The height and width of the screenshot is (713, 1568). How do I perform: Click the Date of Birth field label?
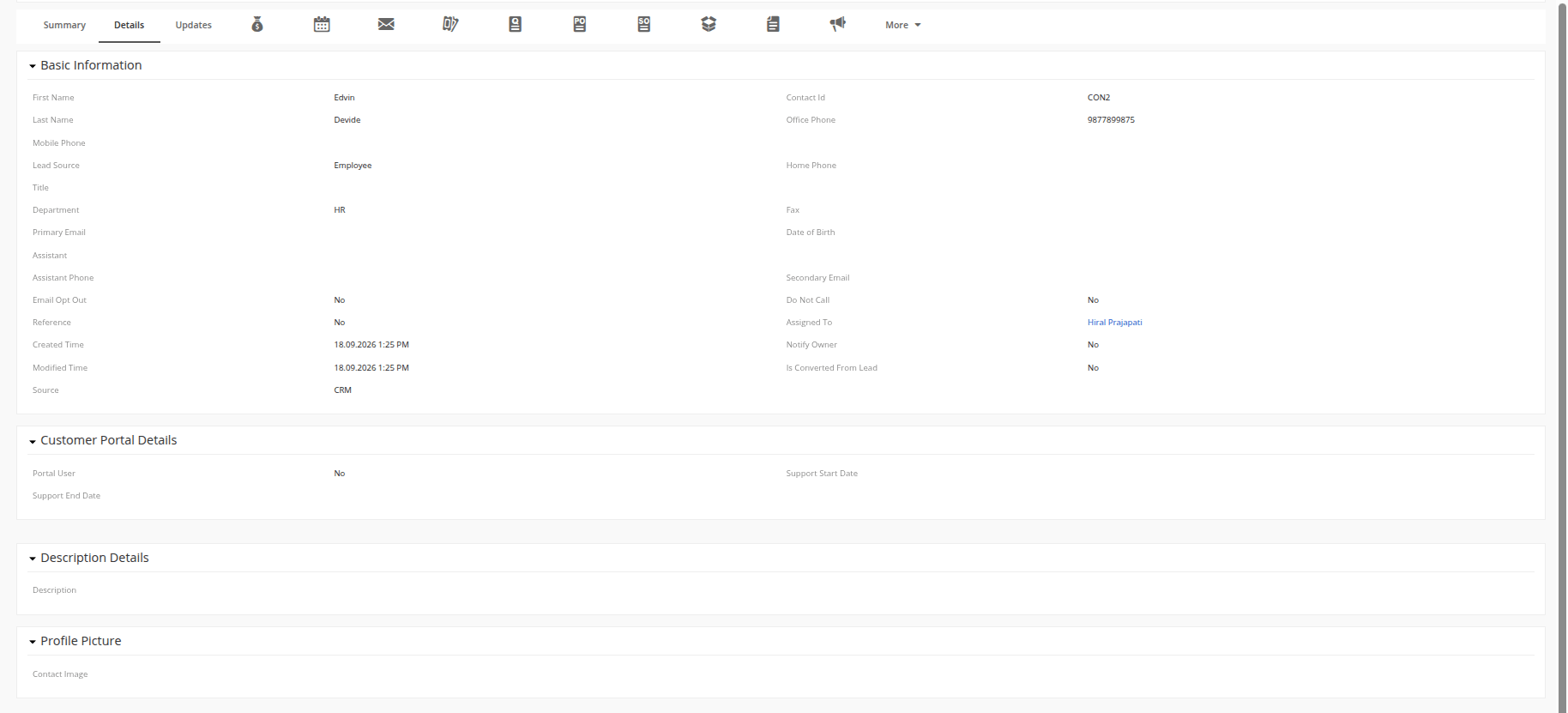(811, 233)
